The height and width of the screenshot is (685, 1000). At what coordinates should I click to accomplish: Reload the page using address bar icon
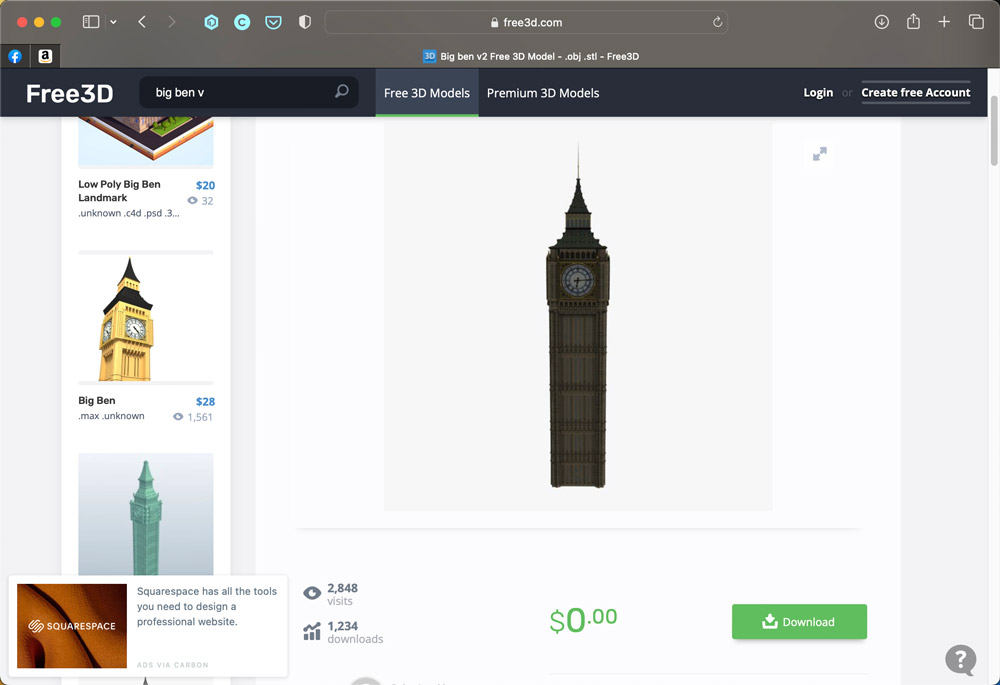coord(717,22)
